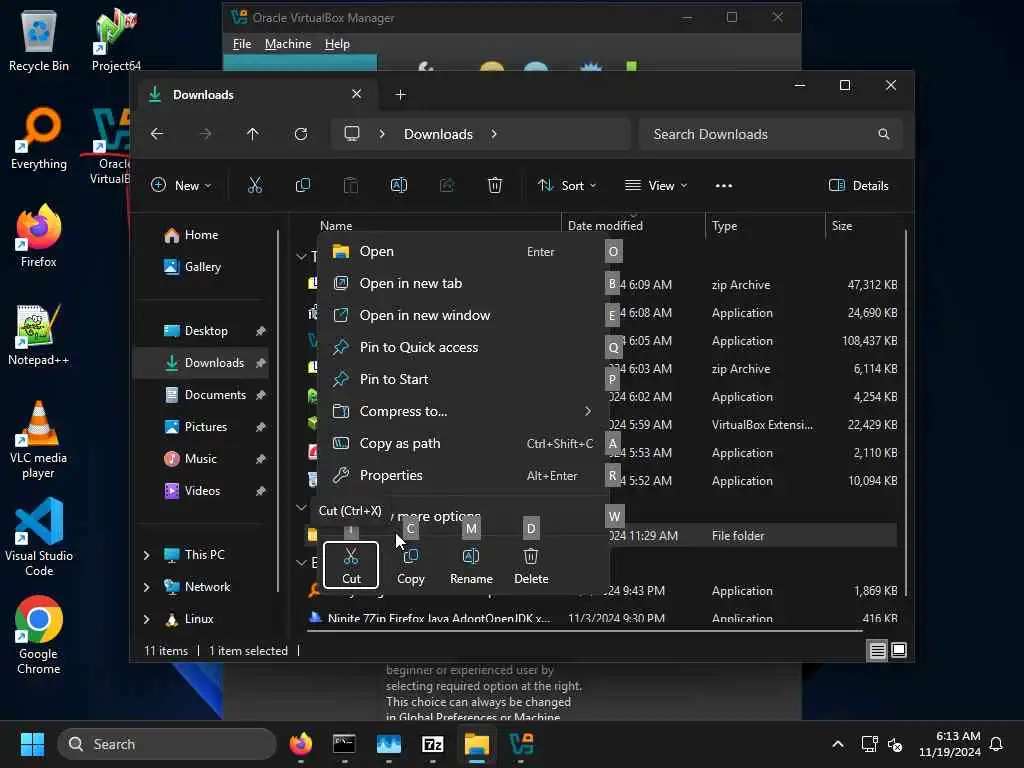This screenshot has height=768, width=1024.
Task: Click 7-Zip icon in taskbar
Action: (x=433, y=744)
